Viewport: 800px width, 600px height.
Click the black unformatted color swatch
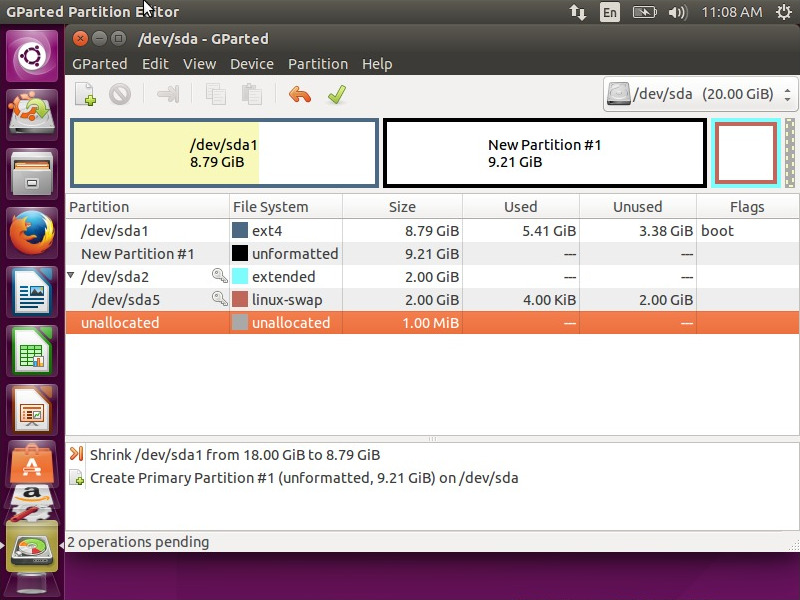click(240, 253)
